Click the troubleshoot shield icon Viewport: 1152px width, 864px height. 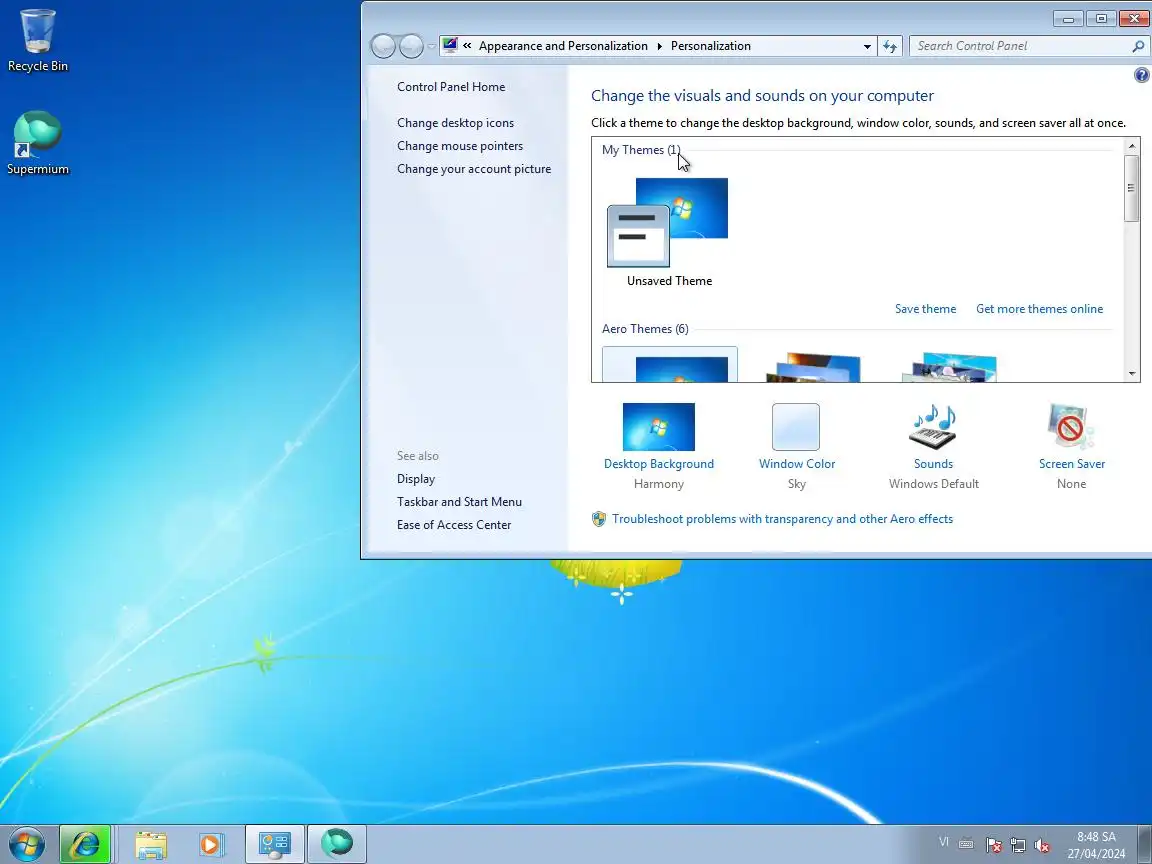coord(599,519)
